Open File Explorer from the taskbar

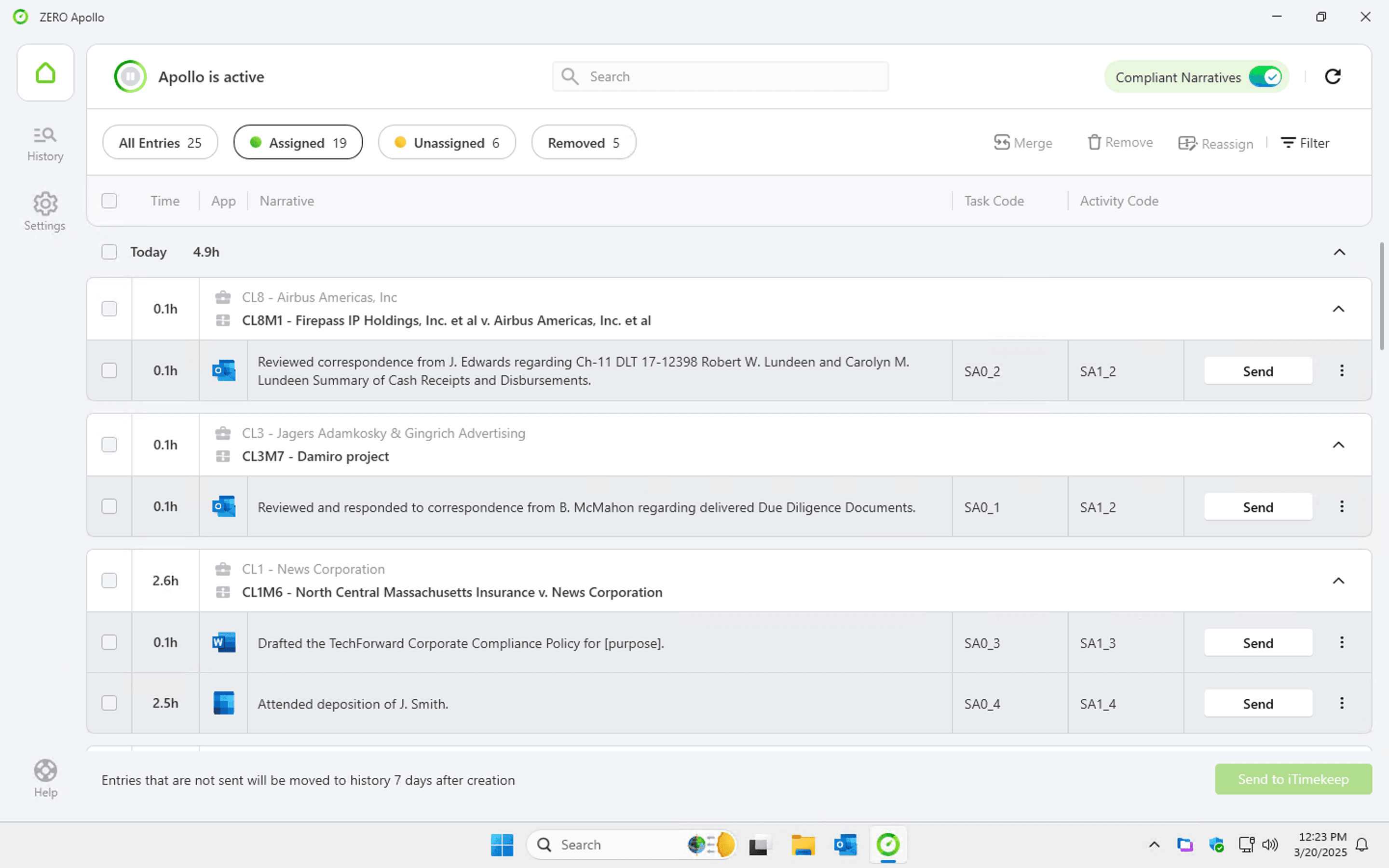pos(803,845)
